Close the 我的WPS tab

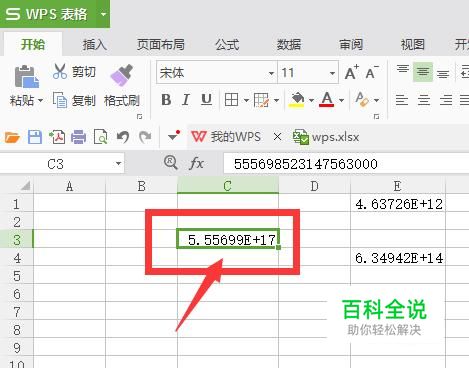pyautogui.click(x=277, y=137)
